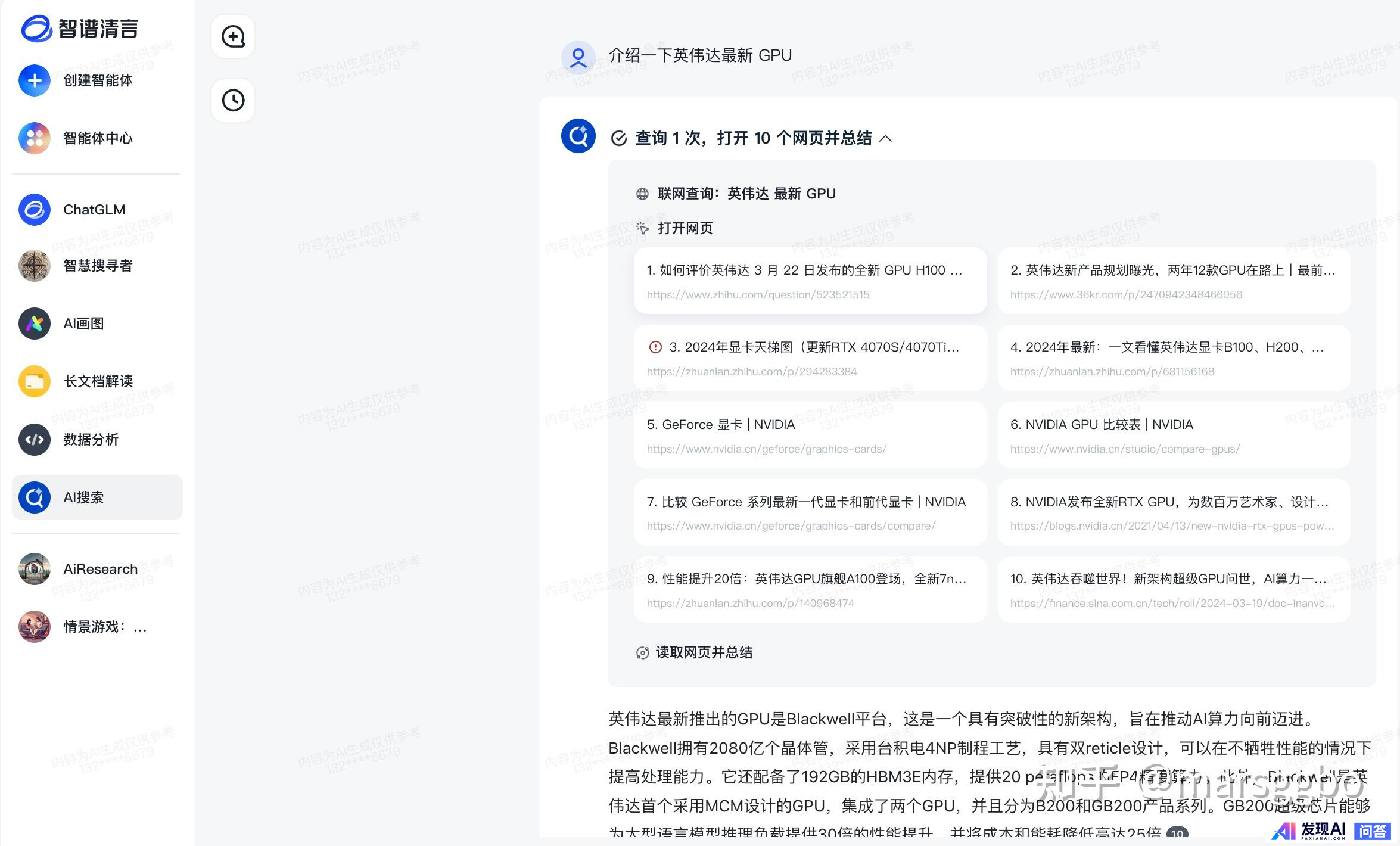Click the 长文档解读 folder icon
1400x846 pixels.
[35, 381]
